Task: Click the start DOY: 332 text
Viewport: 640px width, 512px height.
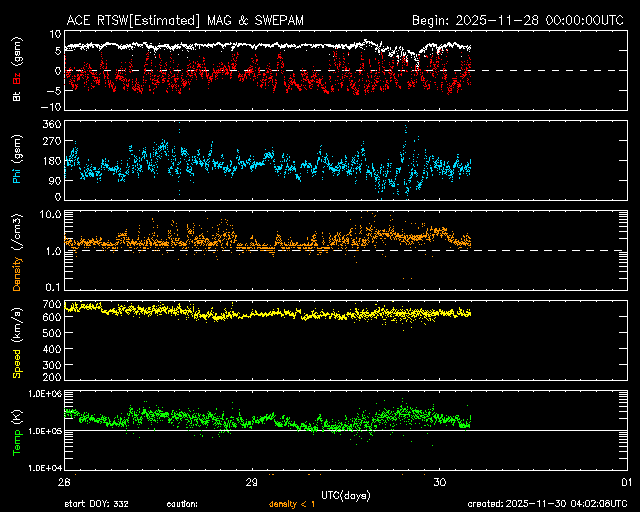Action: [x=97, y=503]
